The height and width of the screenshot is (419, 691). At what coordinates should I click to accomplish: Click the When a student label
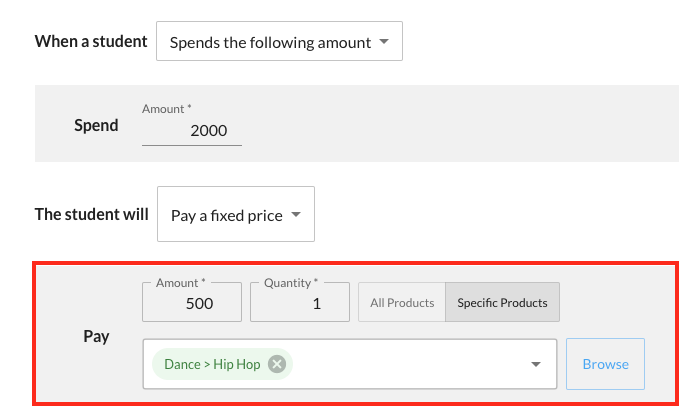[91, 42]
